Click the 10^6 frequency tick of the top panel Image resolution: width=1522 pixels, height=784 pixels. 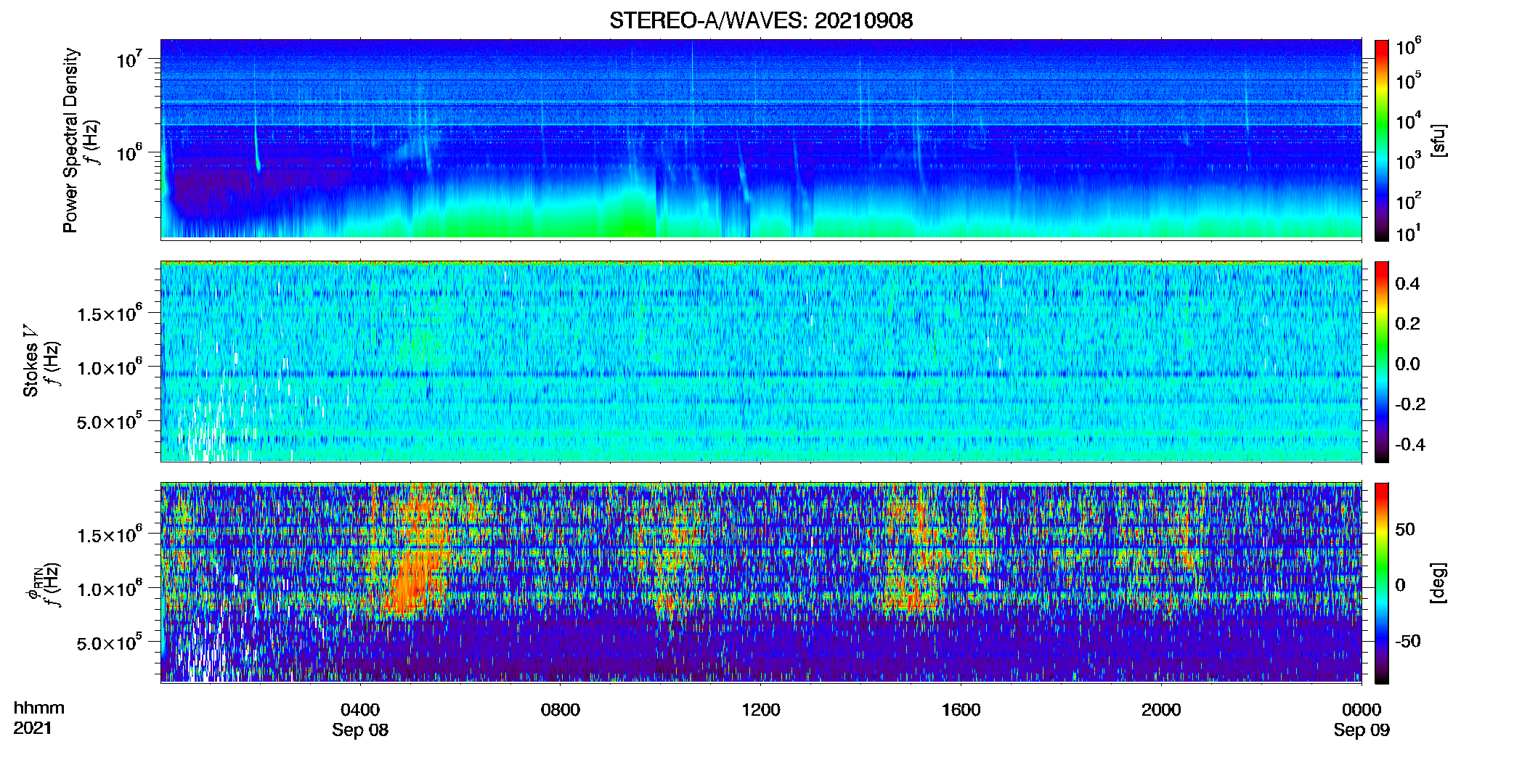click(129, 152)
